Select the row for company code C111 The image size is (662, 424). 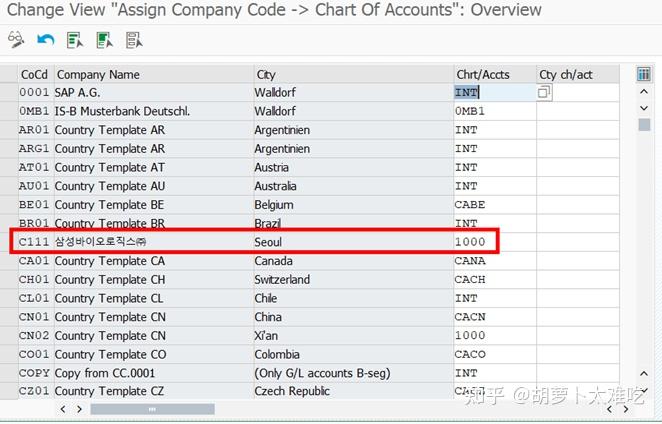9,242
